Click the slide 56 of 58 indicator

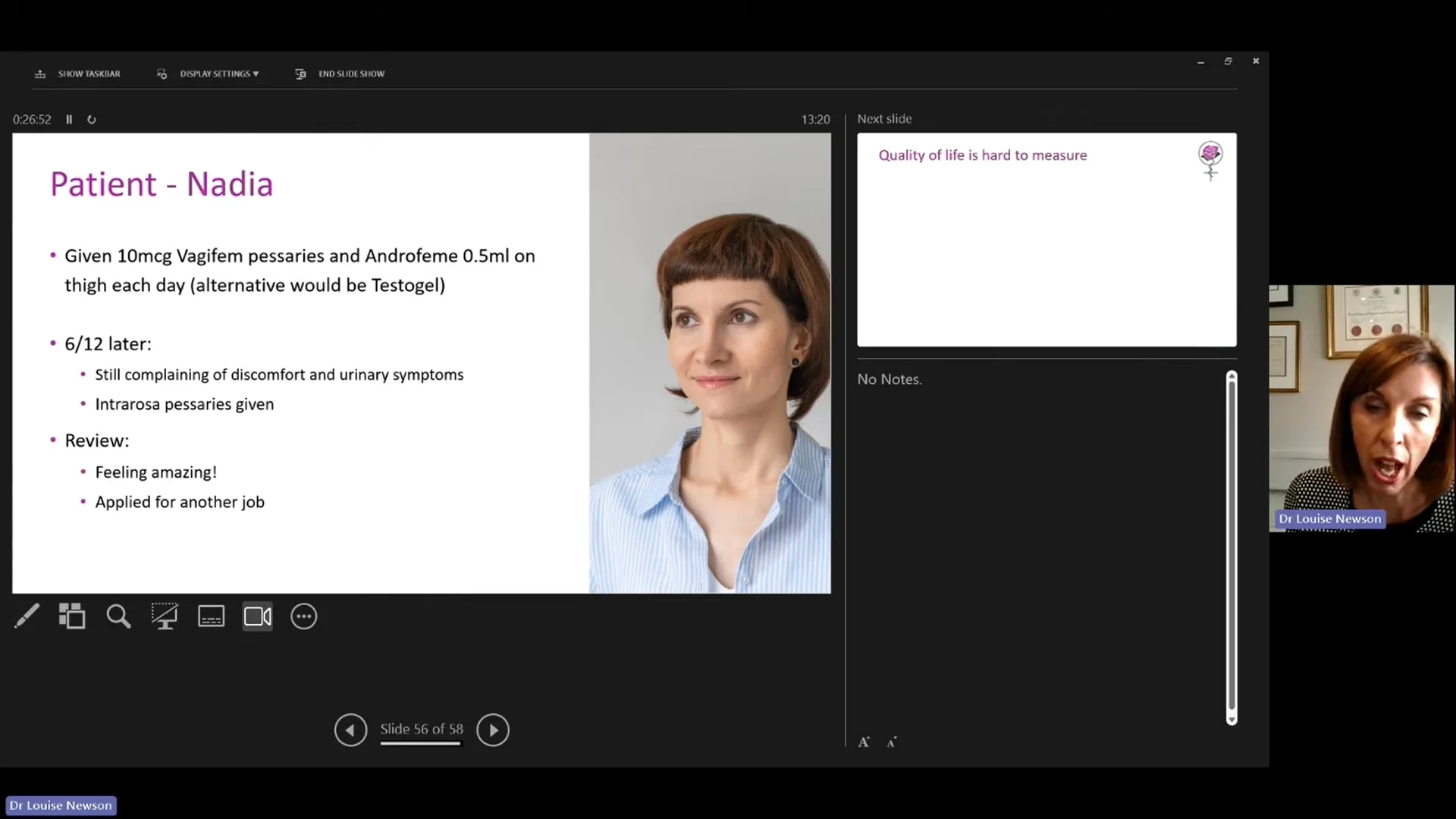click(x=421, y=729)
